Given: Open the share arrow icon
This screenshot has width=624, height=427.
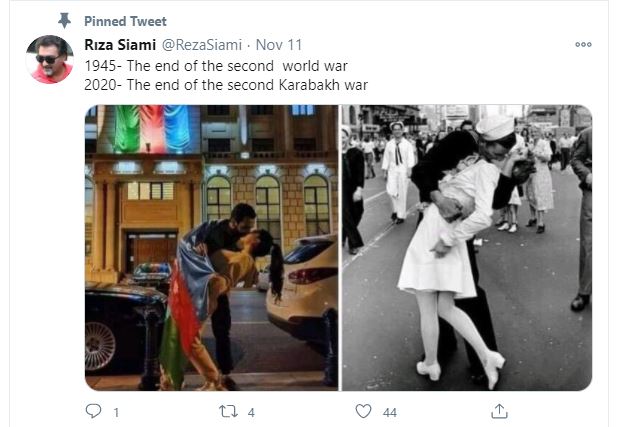Looking at the screenshot, I should (x=499, y=411).
